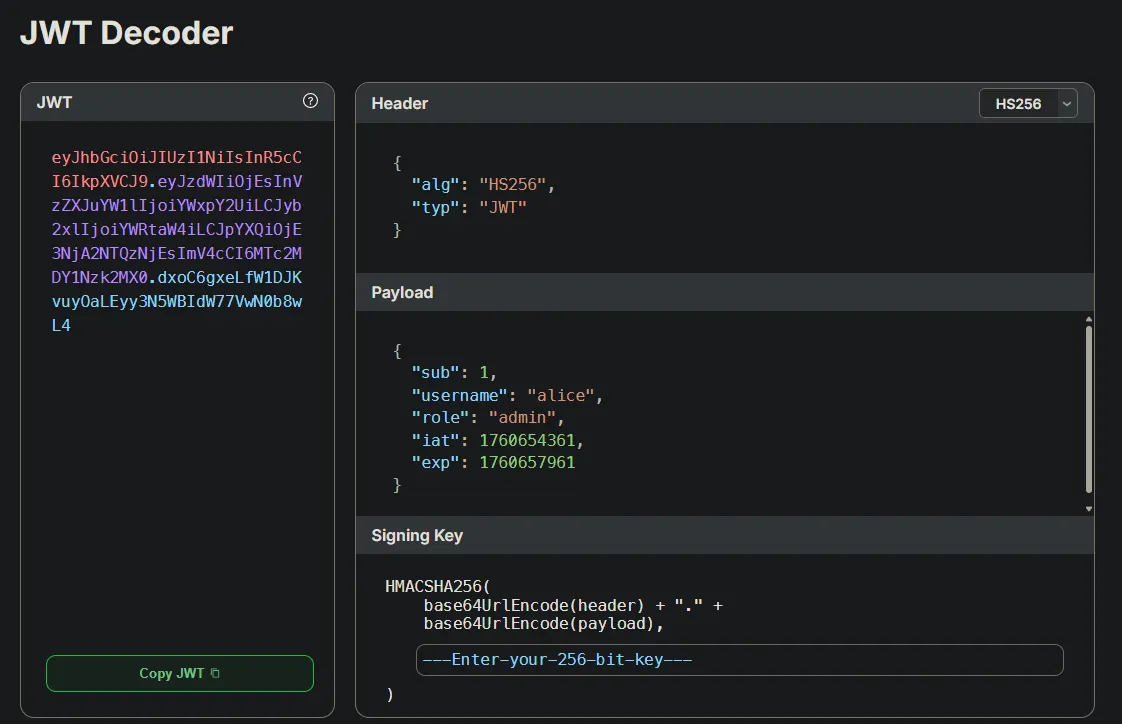Viewport: 1122px width, 724px height.
Task: Click the encoded JWT token text
Action: tap(177, 240)
